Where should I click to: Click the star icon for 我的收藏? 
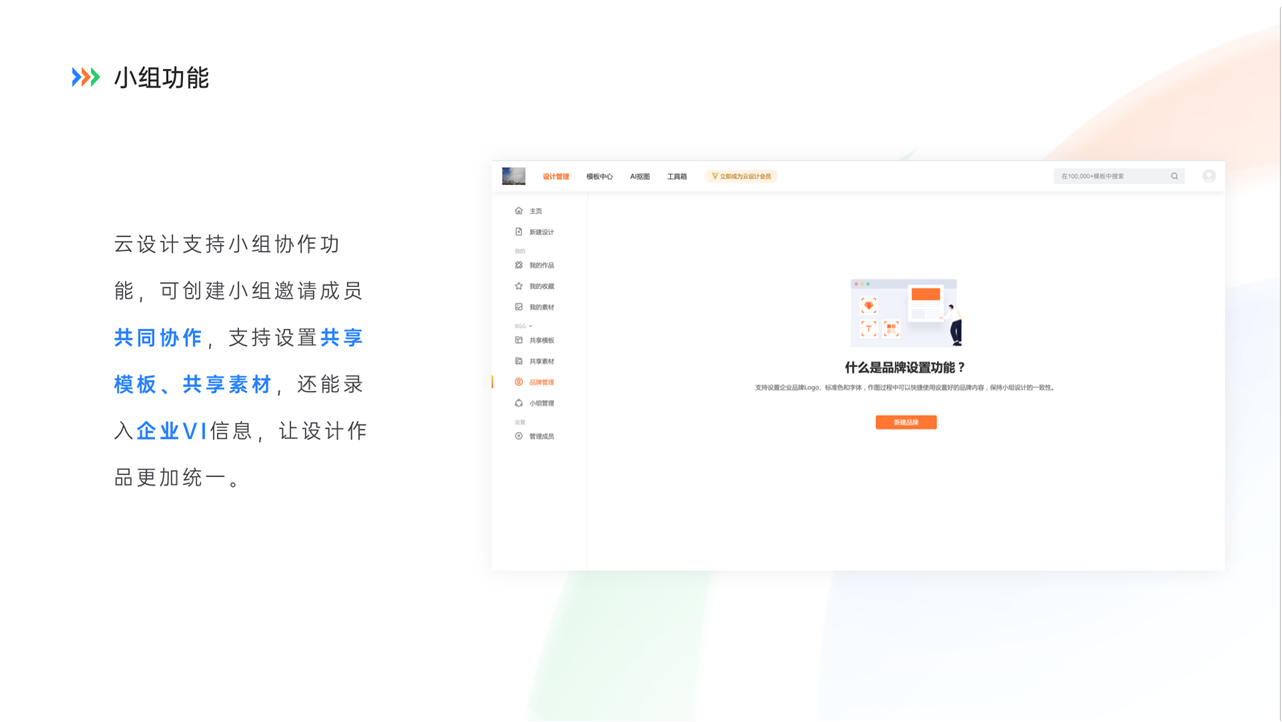click(x=518, y=286)
